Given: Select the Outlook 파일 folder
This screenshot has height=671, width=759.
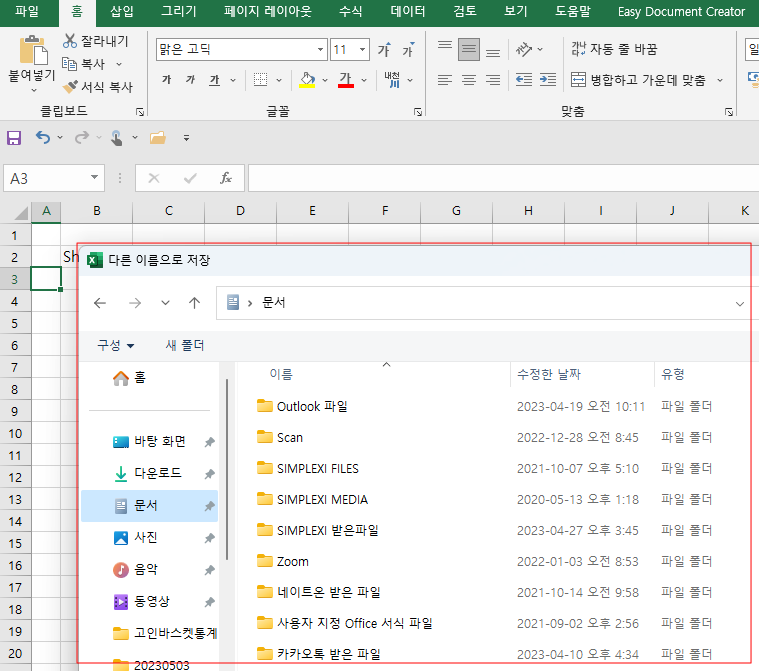Looking at the screenshot, I should (x=302, y=406).
